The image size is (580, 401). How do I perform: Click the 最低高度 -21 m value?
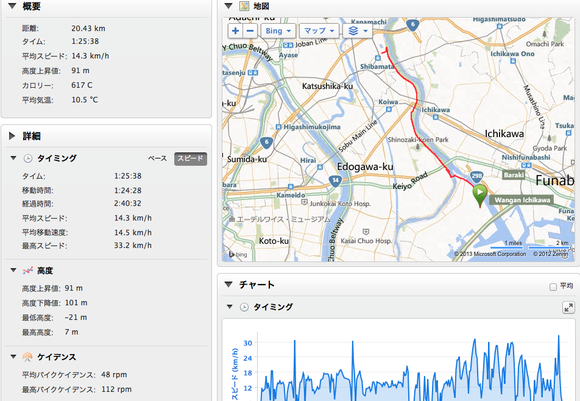coord(76,317)
